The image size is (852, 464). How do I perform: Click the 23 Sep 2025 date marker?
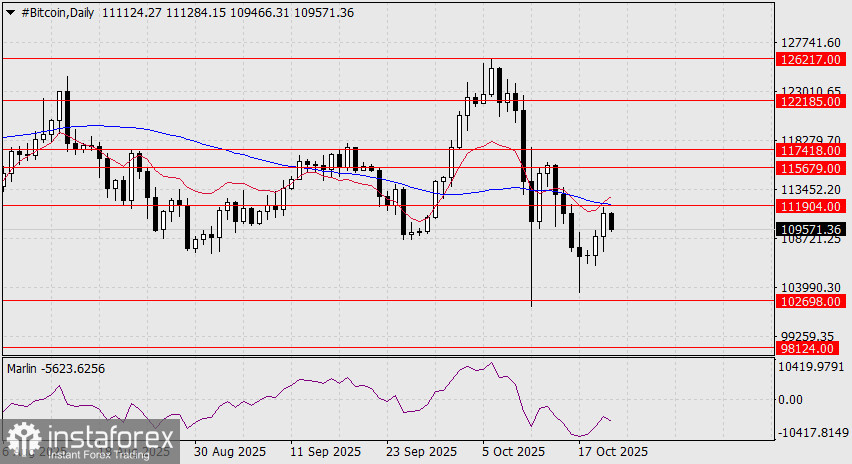coord(421,452)
